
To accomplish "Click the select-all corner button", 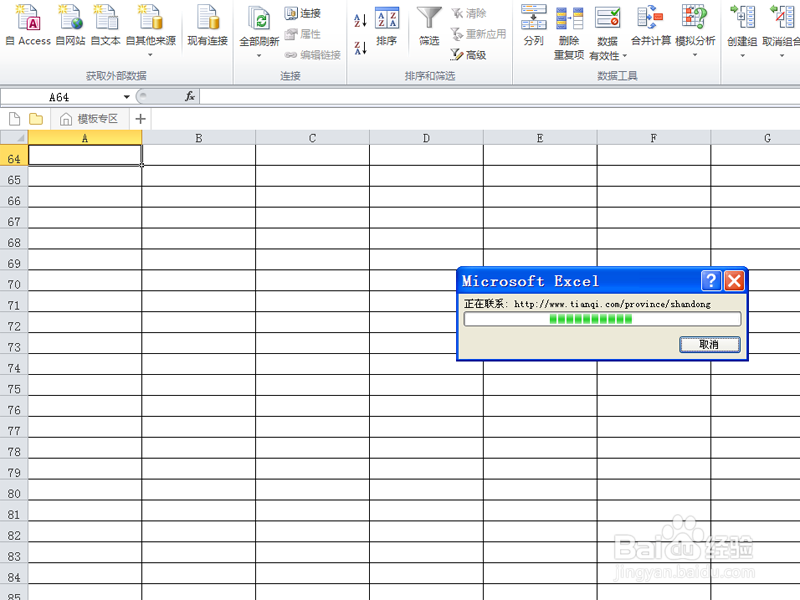I will pos(14,138).
